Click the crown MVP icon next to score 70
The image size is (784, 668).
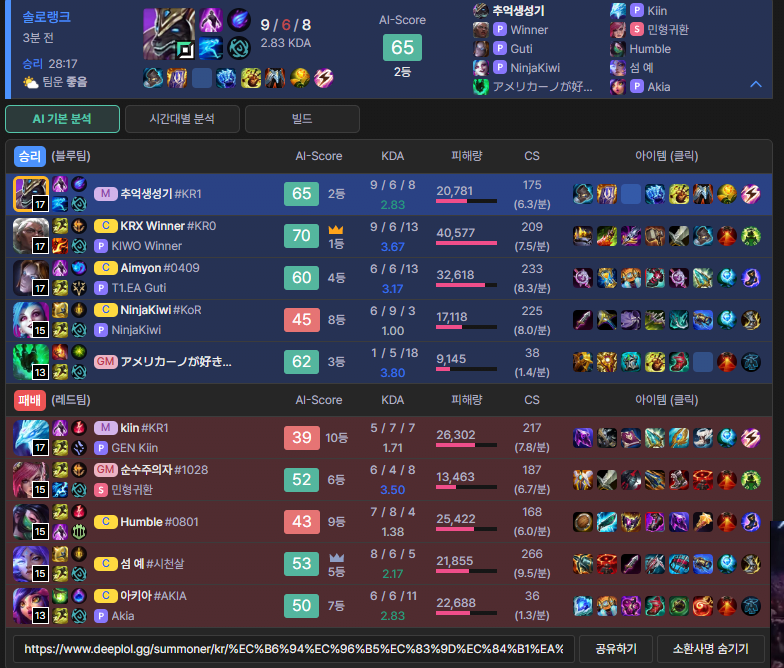[x=336, y=230]
